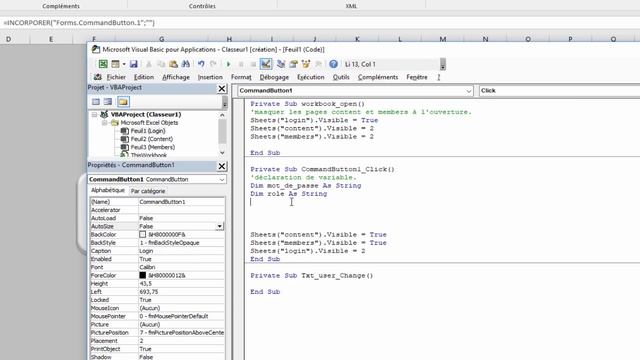
Task: Click the View Code icon in Project pane
Action: (96, 102)
